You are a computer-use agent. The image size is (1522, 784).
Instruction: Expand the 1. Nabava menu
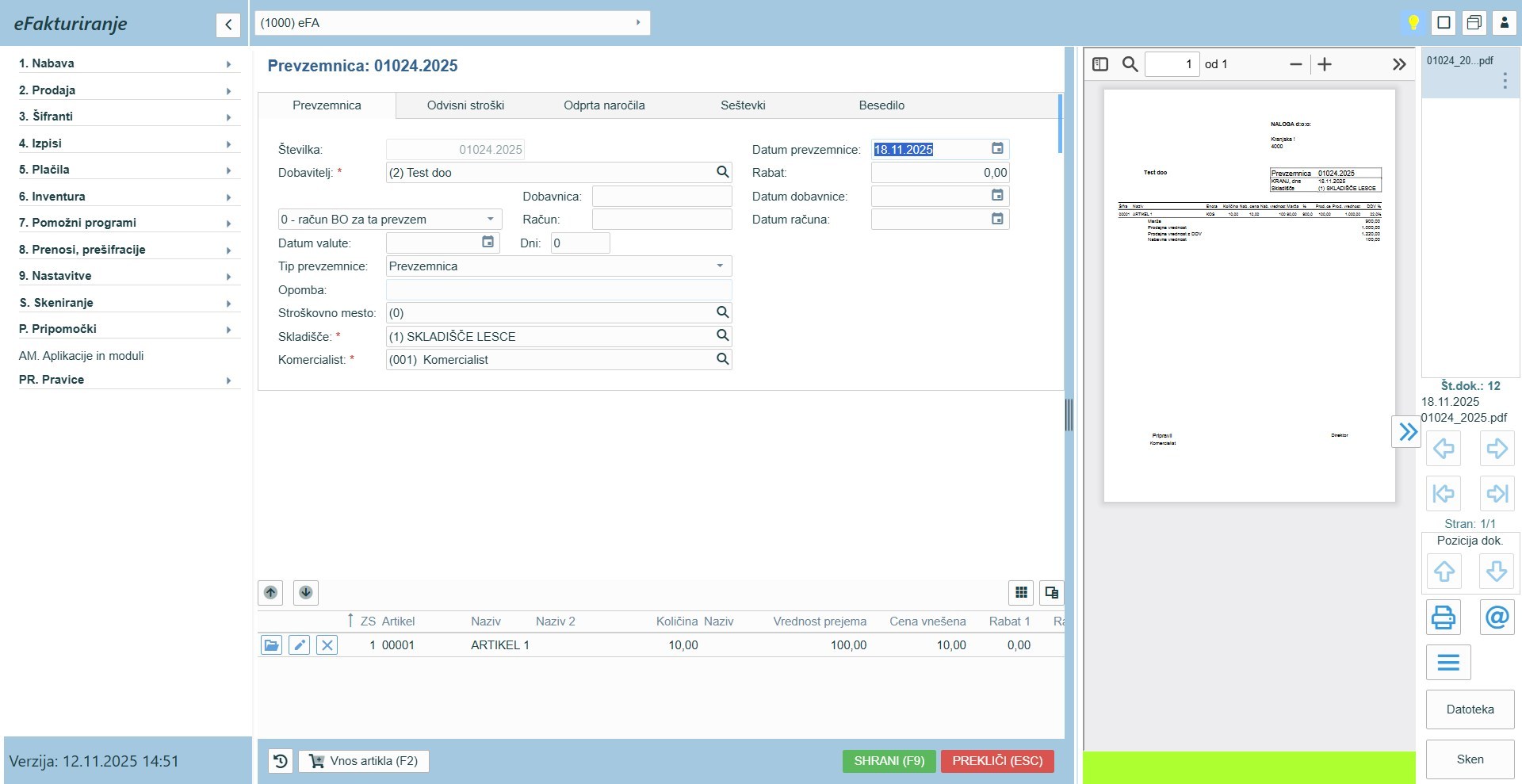[129, 63]
